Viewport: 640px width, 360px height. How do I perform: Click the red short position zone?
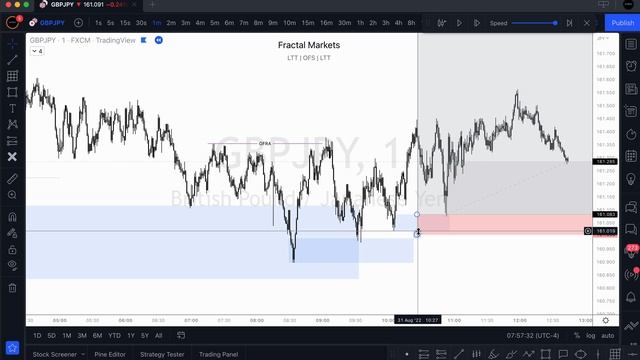tap(505, 224)
